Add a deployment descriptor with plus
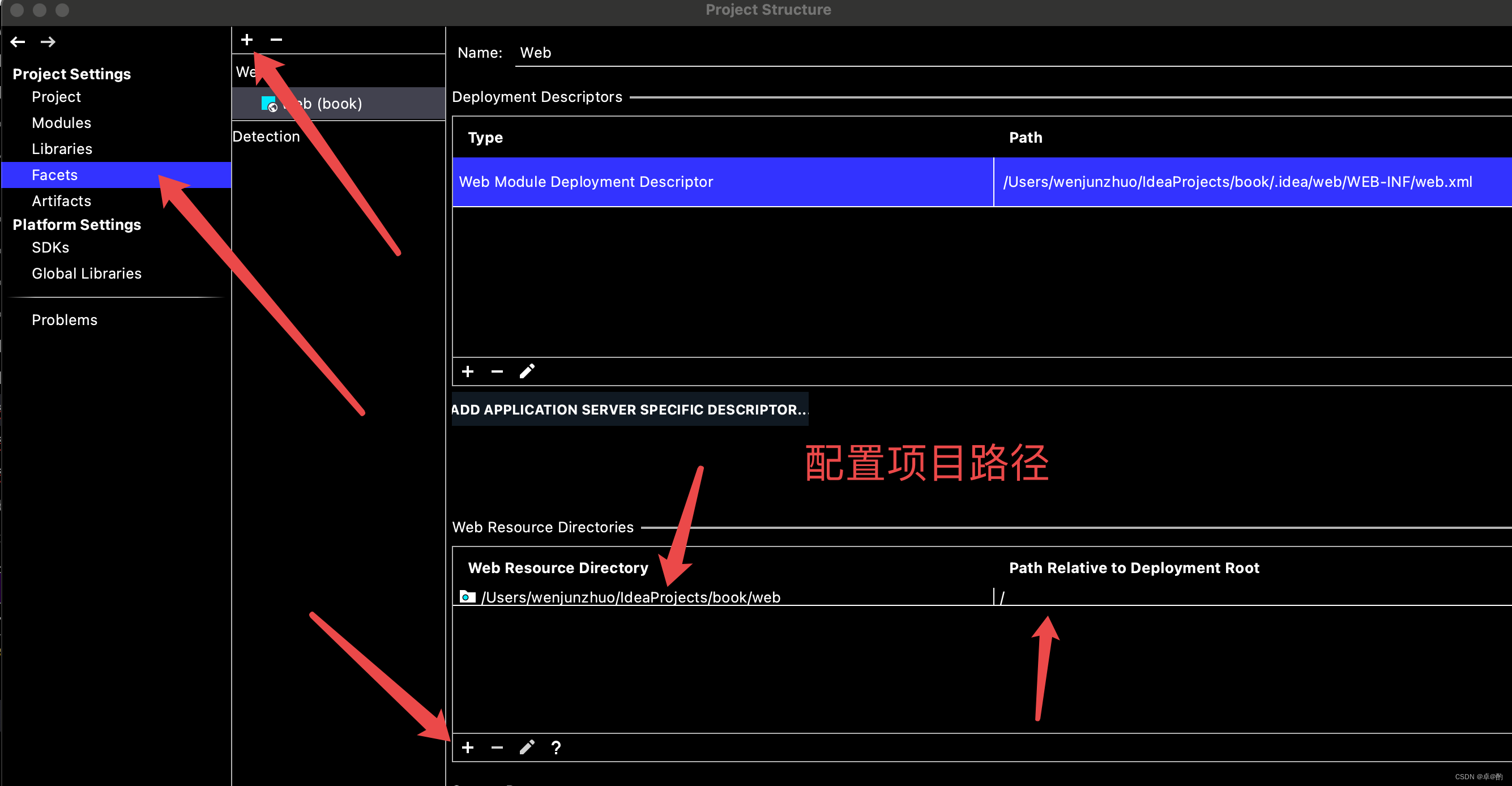 [x=467, y=371]
